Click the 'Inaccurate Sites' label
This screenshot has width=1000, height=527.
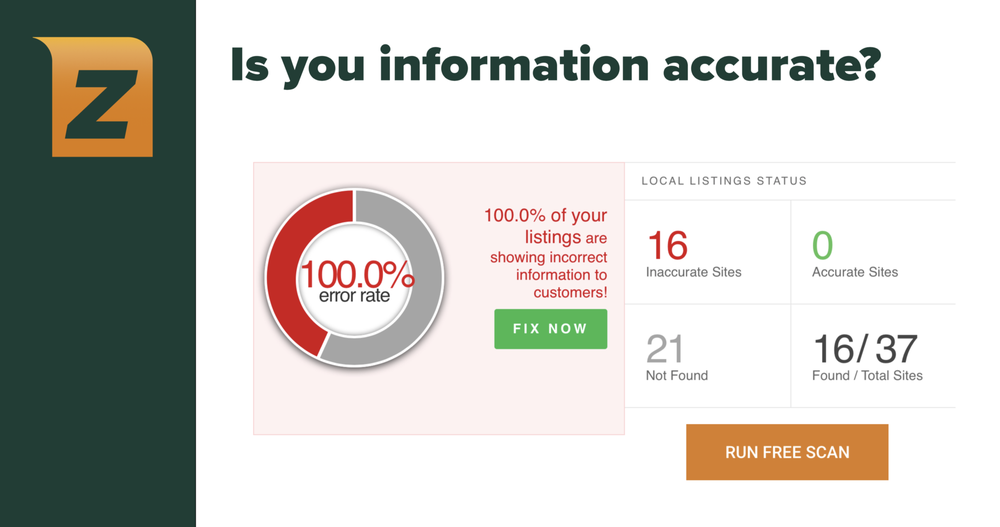tap(693, 272)
